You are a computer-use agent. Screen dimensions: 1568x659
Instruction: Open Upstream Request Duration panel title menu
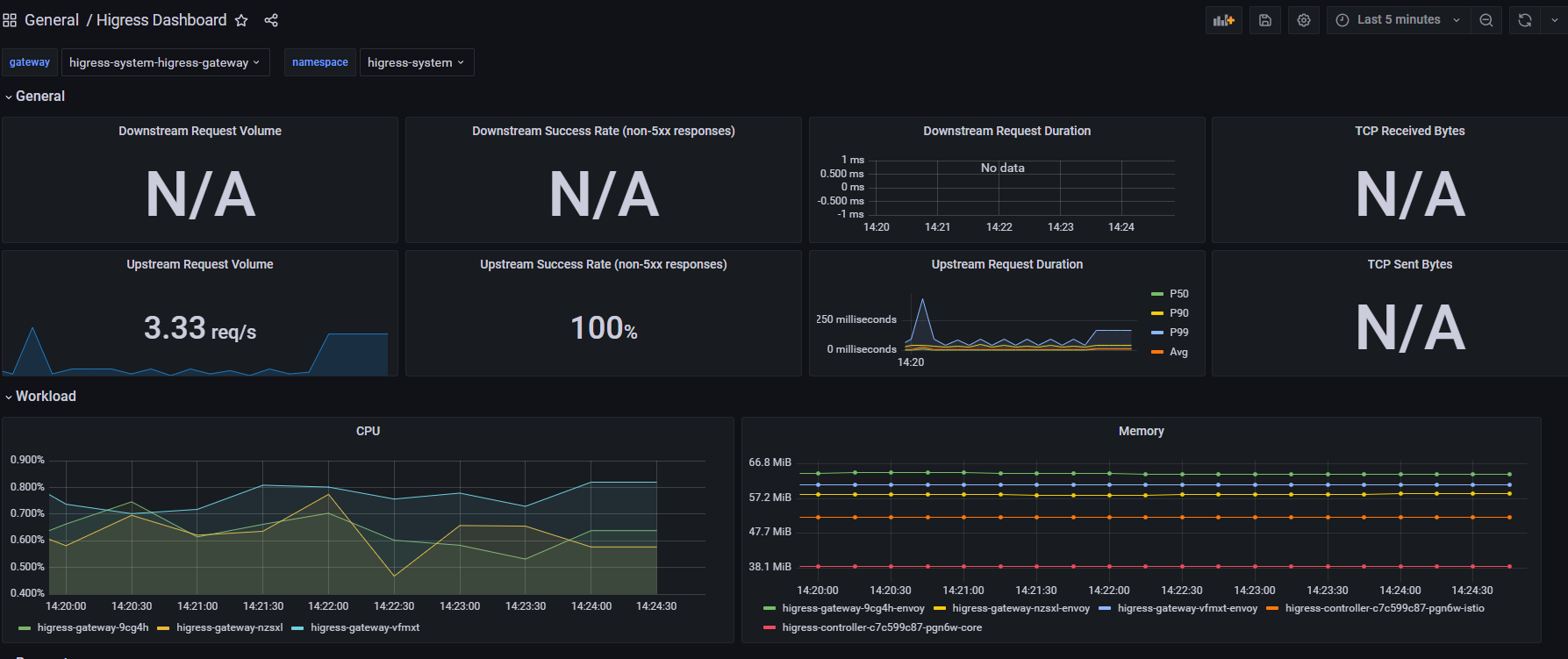1007,264
